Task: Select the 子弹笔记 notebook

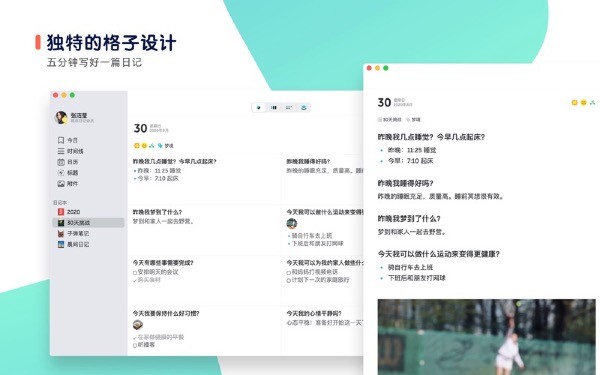Action: point(73,233)
